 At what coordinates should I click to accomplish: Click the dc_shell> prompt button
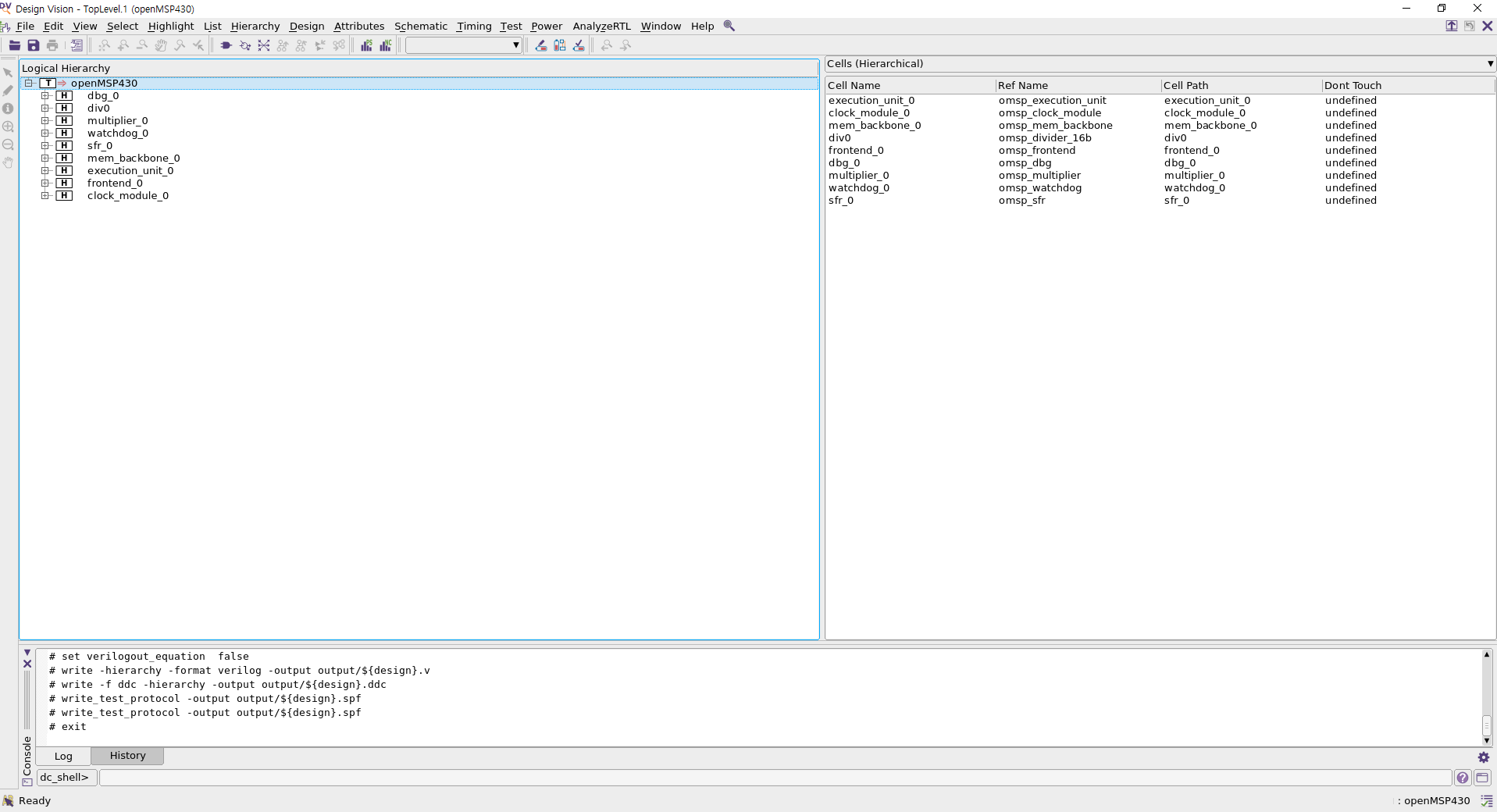66,778
